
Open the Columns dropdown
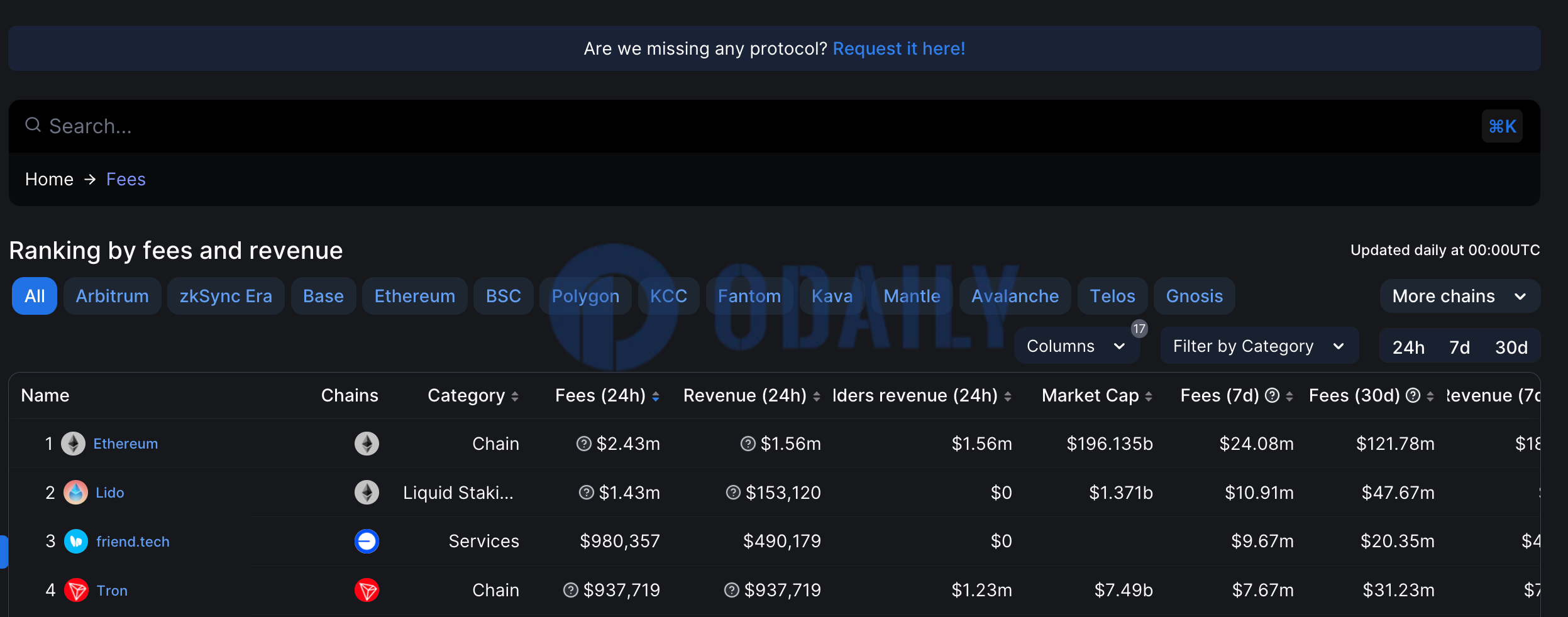1077,346
